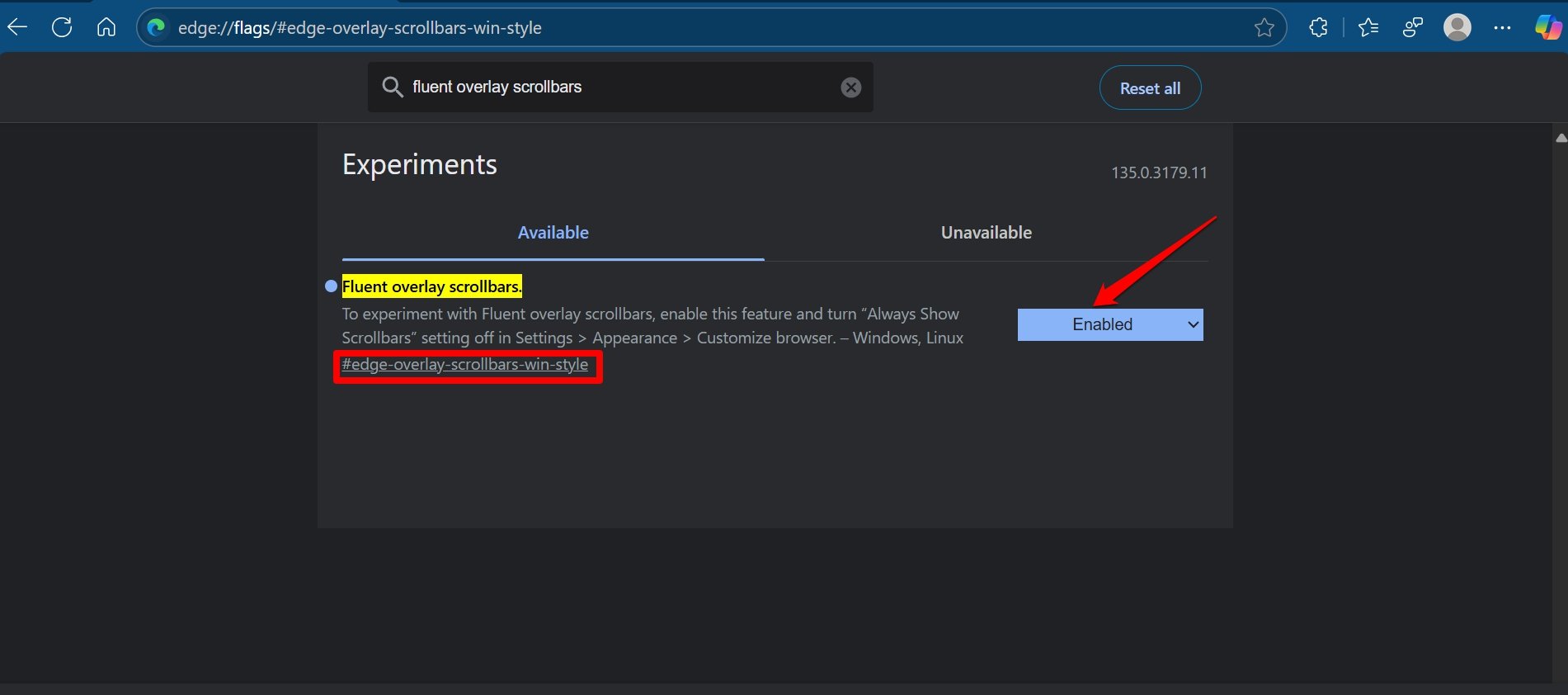Reload the page with the refresh icon
This screenshot has height=695, width=1568.
(x=62, y=27)
